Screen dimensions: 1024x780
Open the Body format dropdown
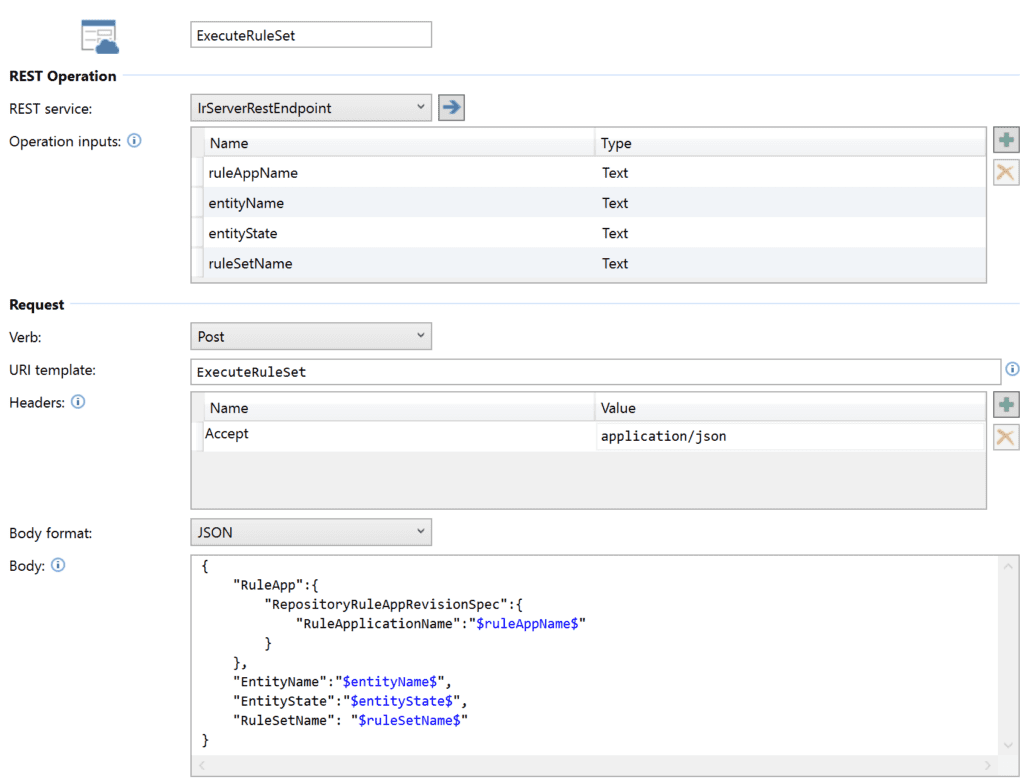[x=421, y=532]
